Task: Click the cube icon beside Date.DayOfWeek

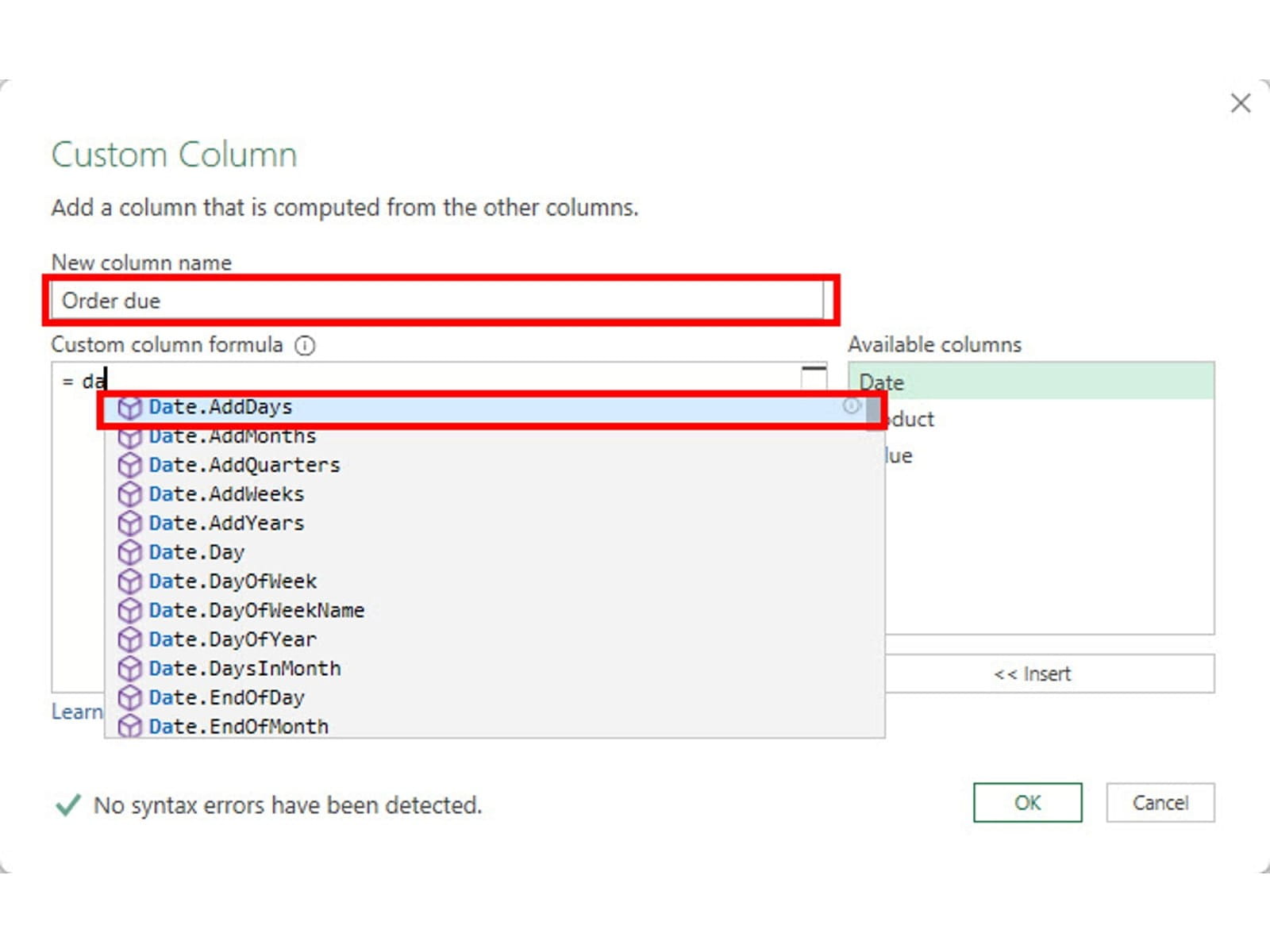Action: pos(129,582)
